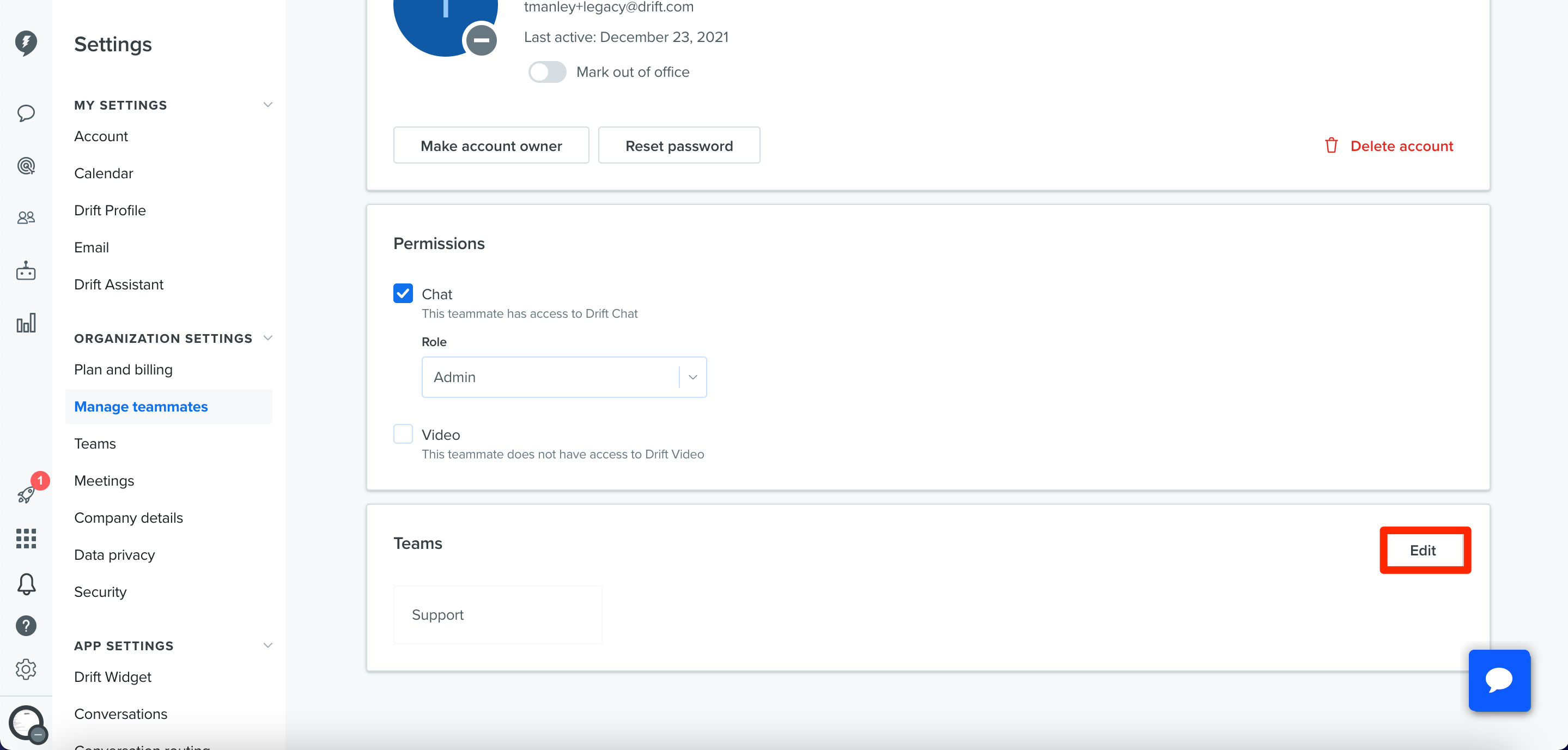Open Meetings settings
This screenshot has width=1568, height=750.
[104, 481]
